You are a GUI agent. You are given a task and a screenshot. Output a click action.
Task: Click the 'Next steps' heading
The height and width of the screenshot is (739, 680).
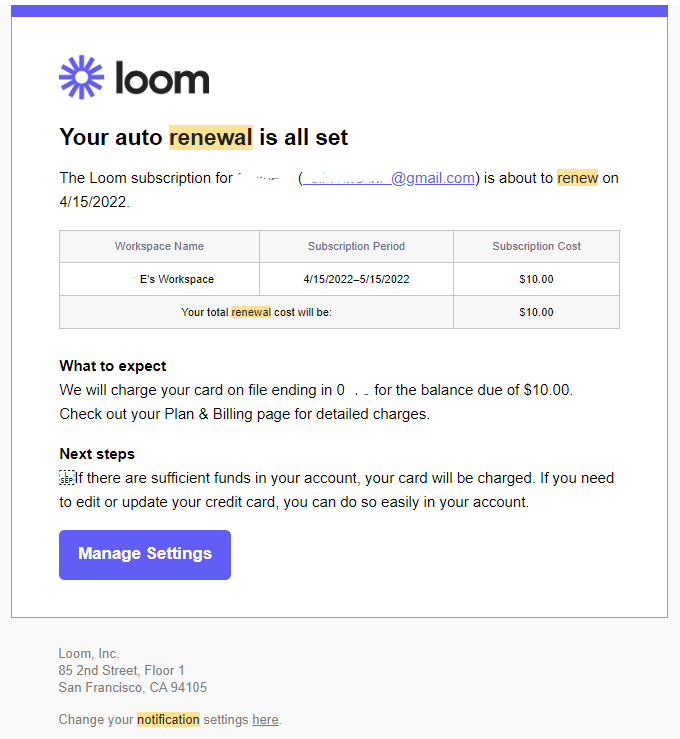click(97, 454)
